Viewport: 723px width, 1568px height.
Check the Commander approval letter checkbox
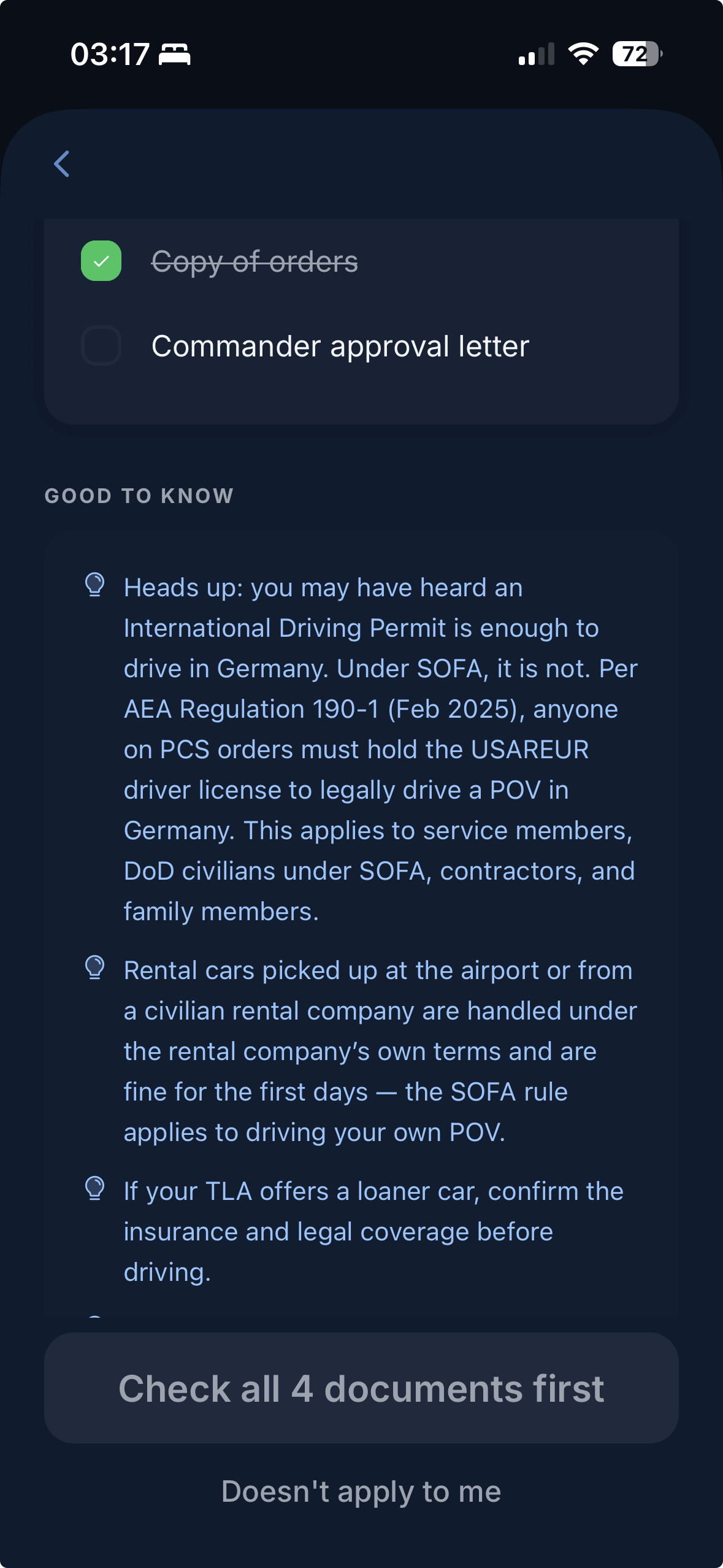tap(101, 345)
